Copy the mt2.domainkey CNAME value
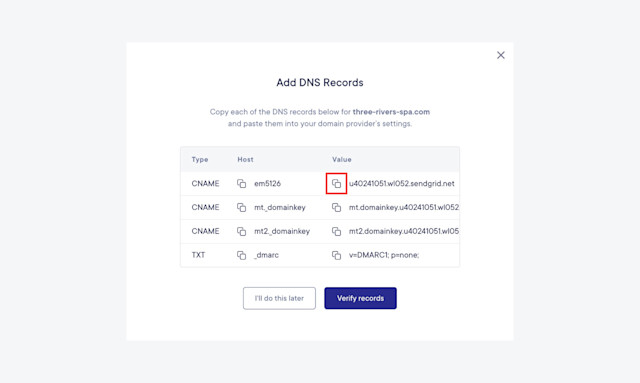This screenshot has height=383, width=640. [336, 231]
